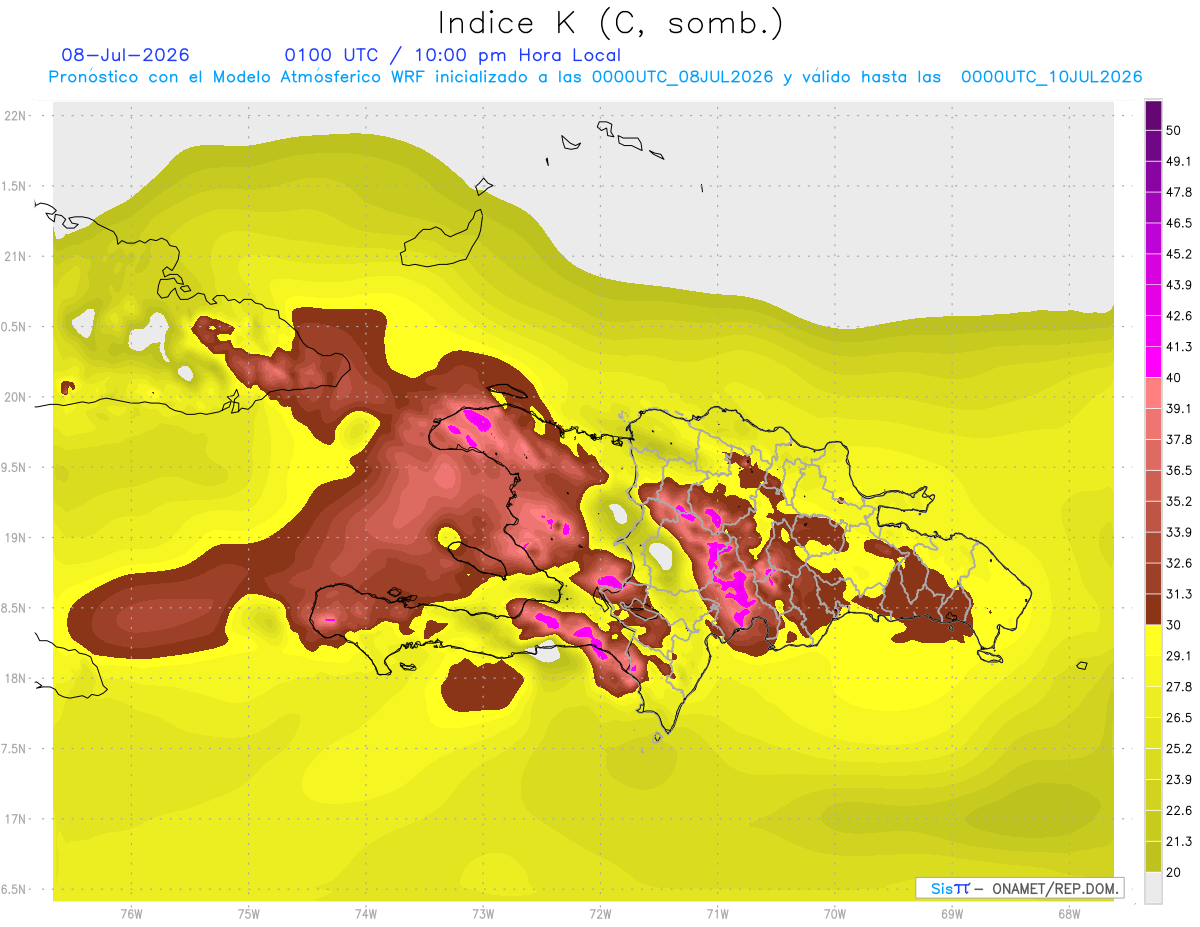Click the '23.9' colorbar label
The image size is (1200, 927).
coord(1179,780)
